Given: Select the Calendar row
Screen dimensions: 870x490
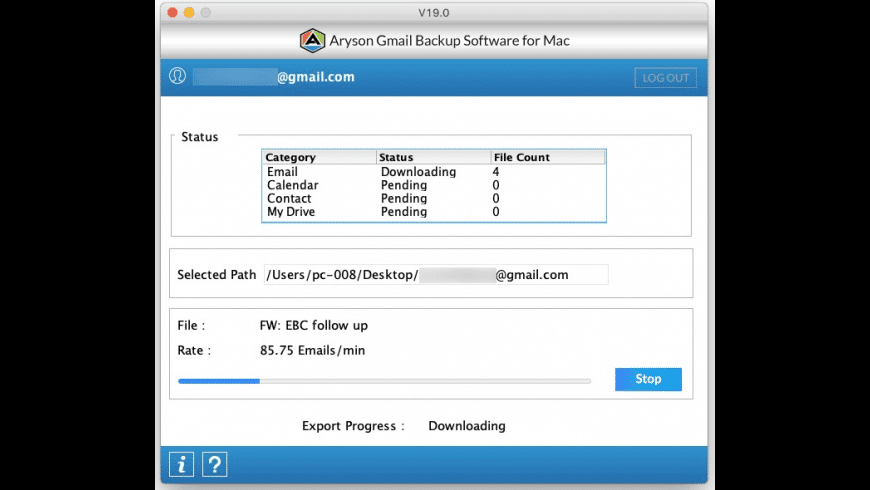Looking at the screenshot, I should point(434,185).
